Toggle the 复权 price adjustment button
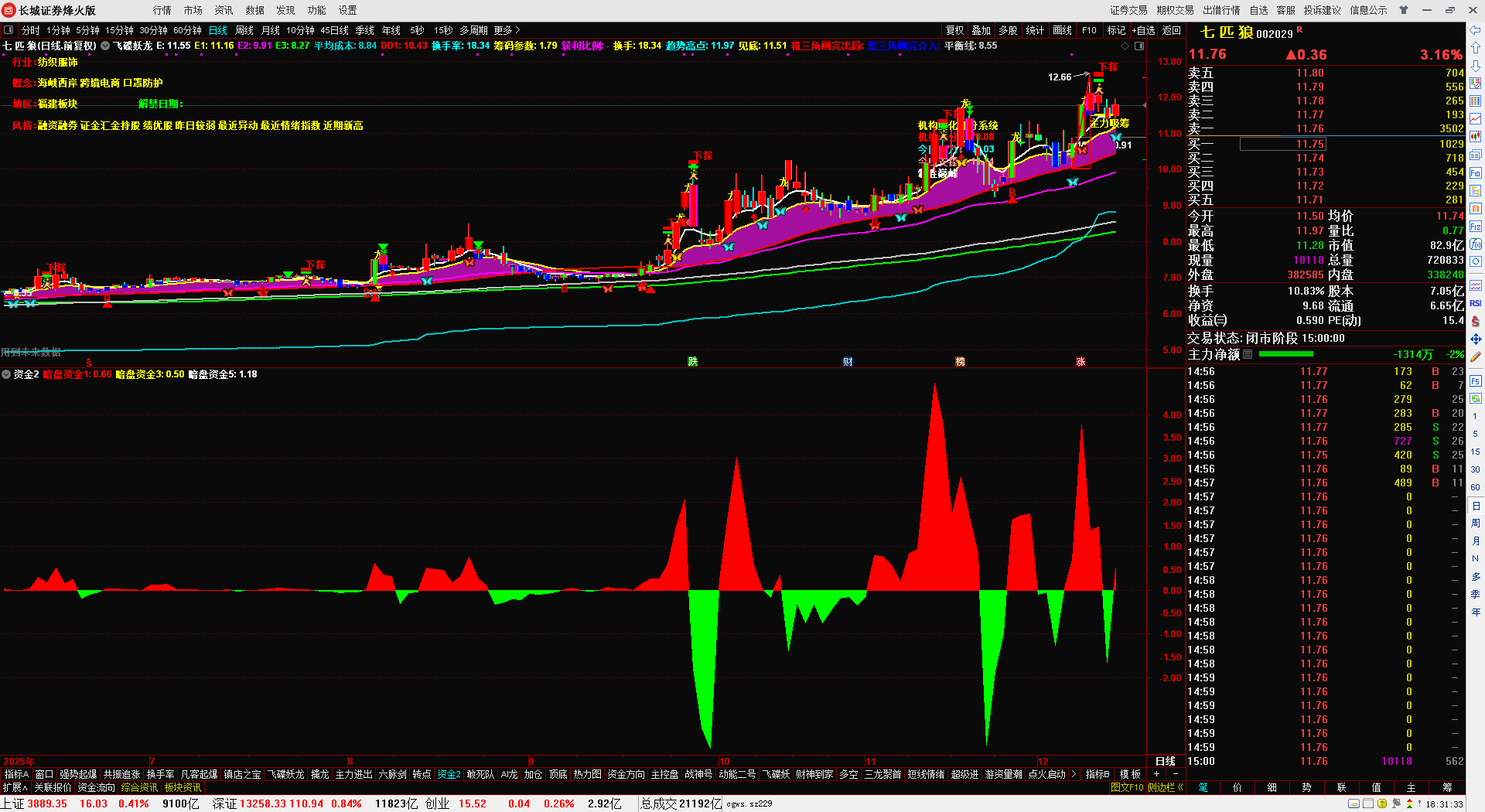 pyautogui.click(x=955, y=30)
